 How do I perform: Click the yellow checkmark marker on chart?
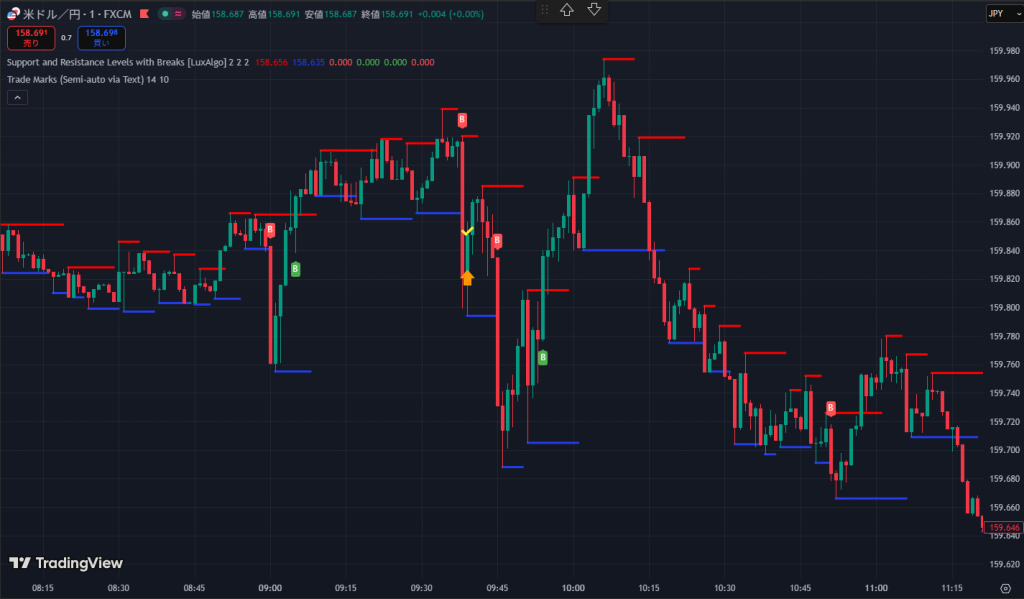(467, 231)
